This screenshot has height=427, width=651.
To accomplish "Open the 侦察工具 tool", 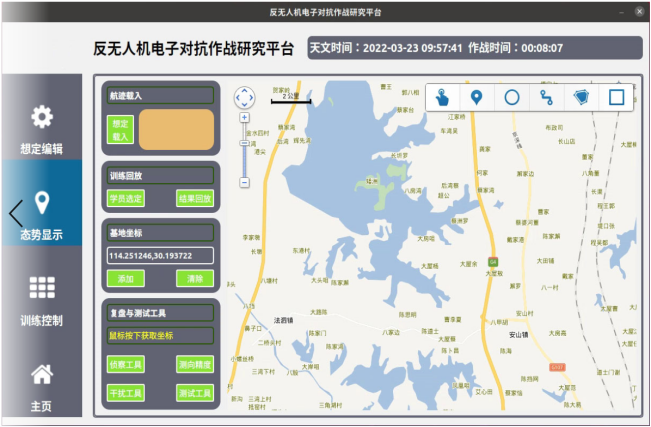I will click(x=126, y=365).
